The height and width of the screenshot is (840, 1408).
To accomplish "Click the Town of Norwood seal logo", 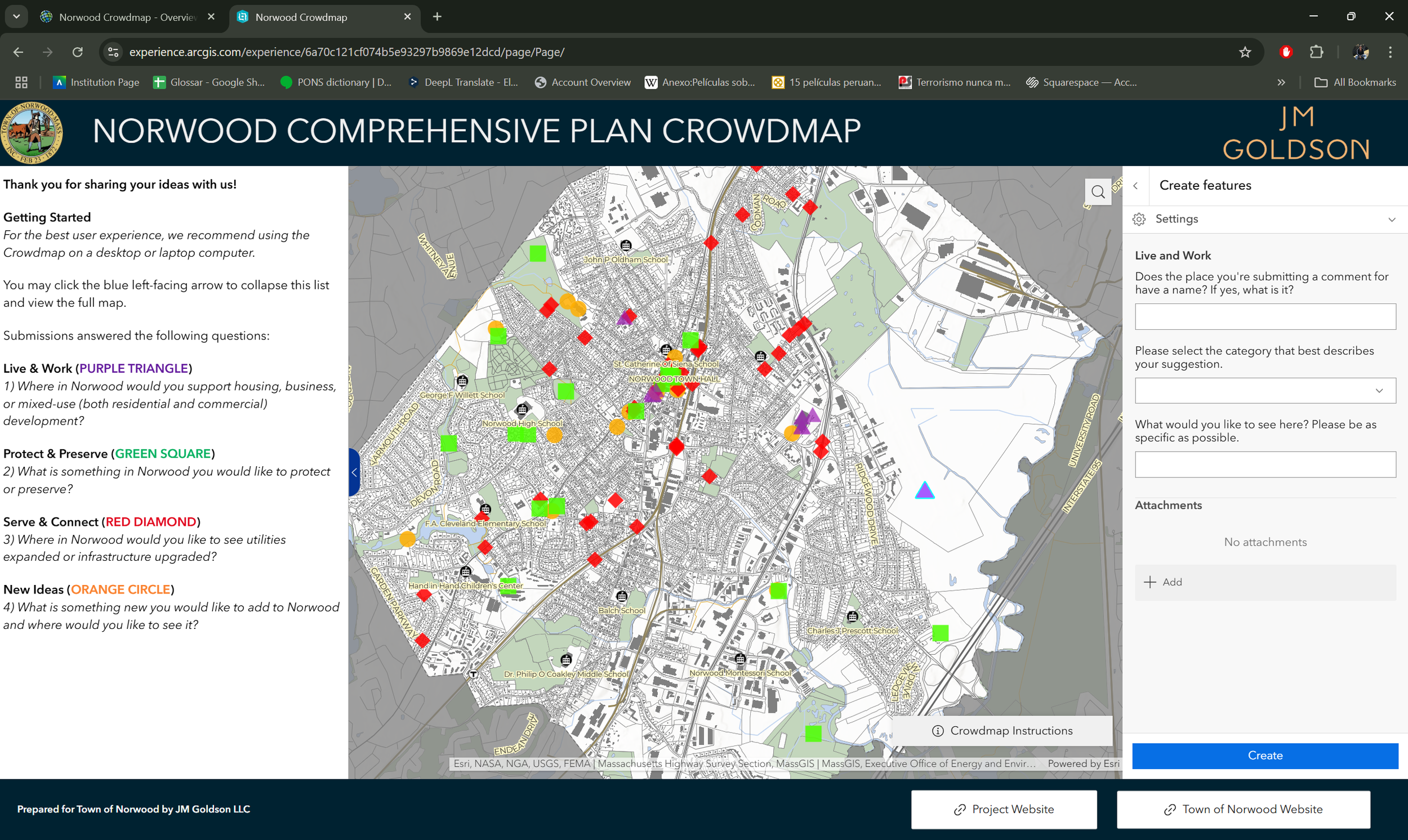I will coord(32,132).
